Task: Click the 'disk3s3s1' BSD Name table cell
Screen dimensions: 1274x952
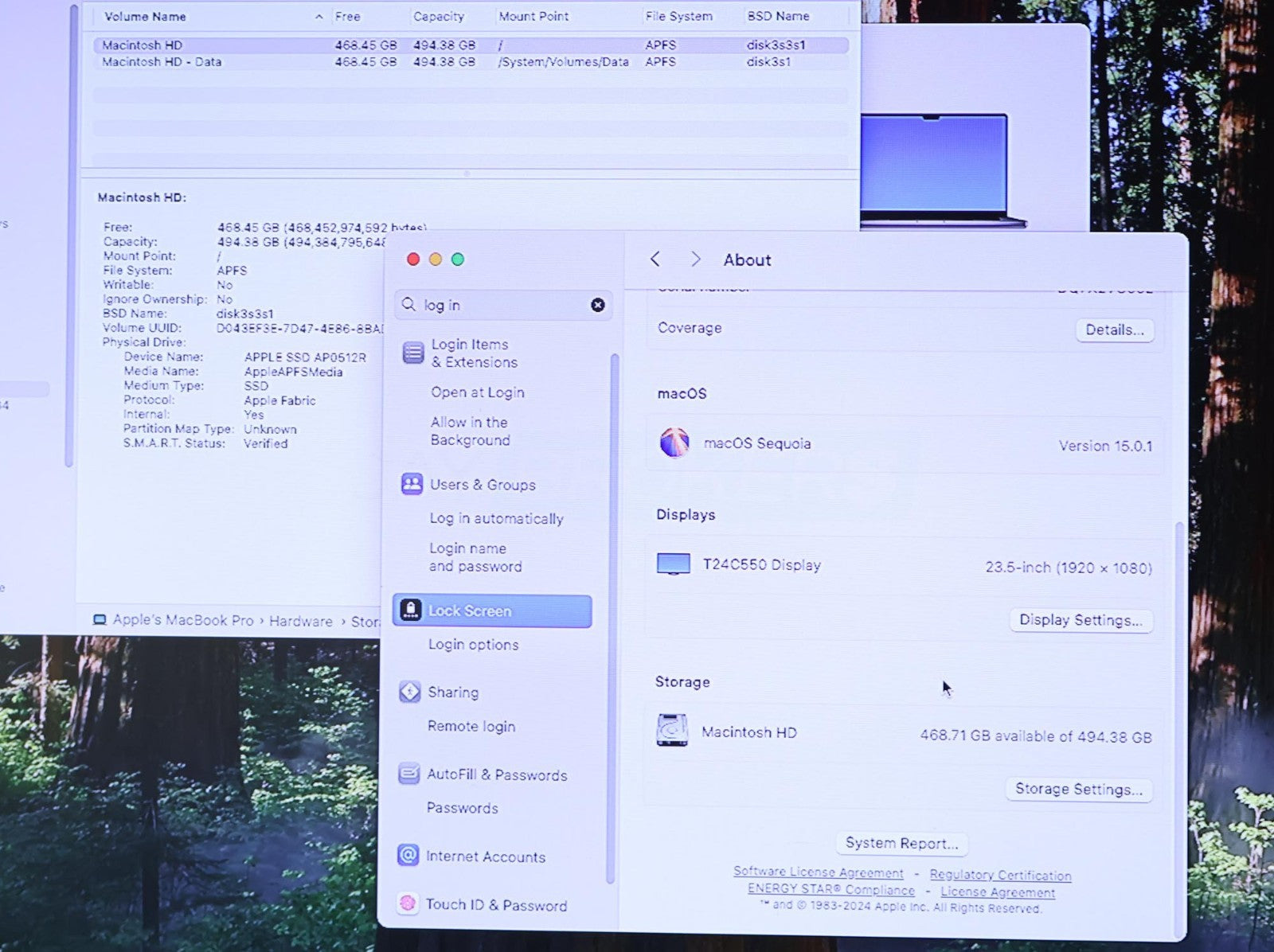Action: pyautogui.click(x=776, y=45)
